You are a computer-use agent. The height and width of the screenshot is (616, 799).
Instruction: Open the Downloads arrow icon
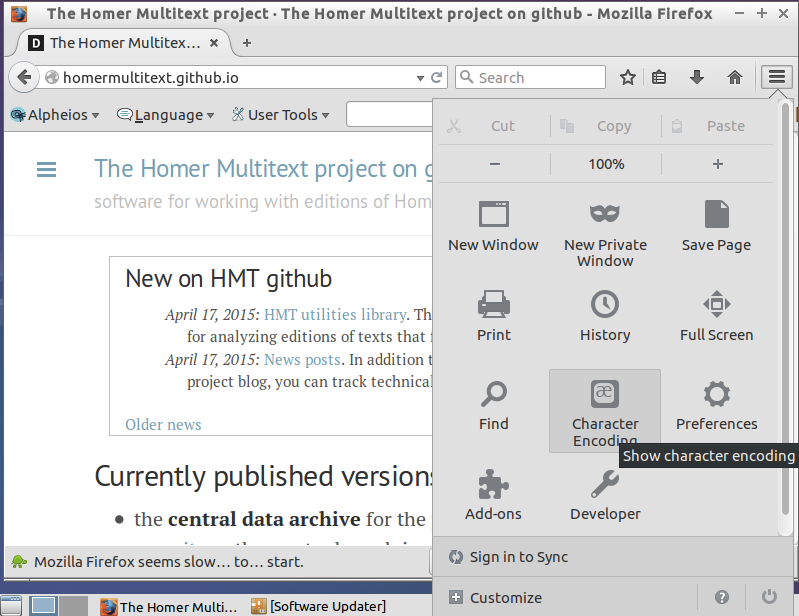[x=697, y=77]
